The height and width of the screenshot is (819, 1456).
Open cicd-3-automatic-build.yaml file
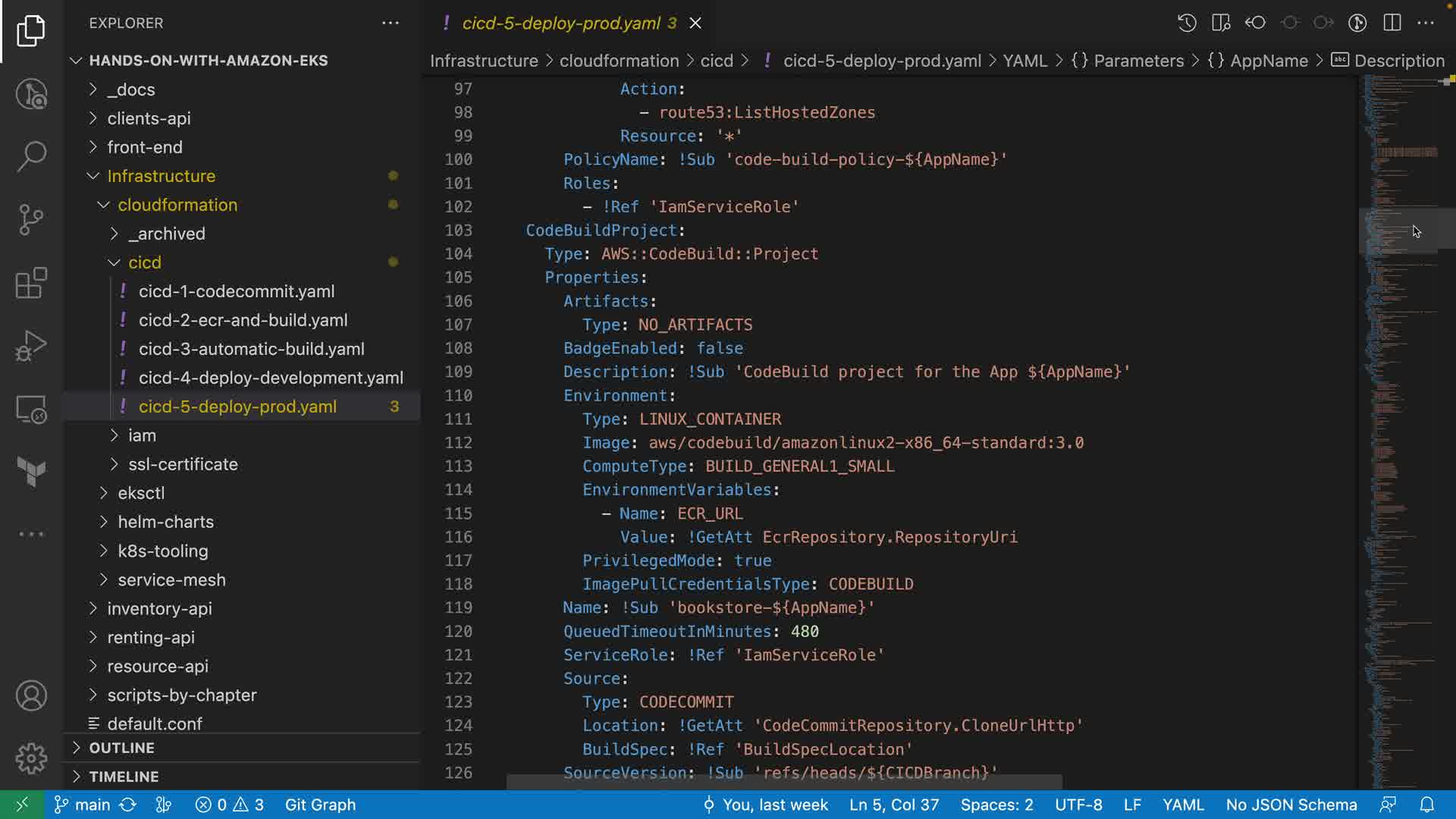pyautogui.click(x=251, y=349)
